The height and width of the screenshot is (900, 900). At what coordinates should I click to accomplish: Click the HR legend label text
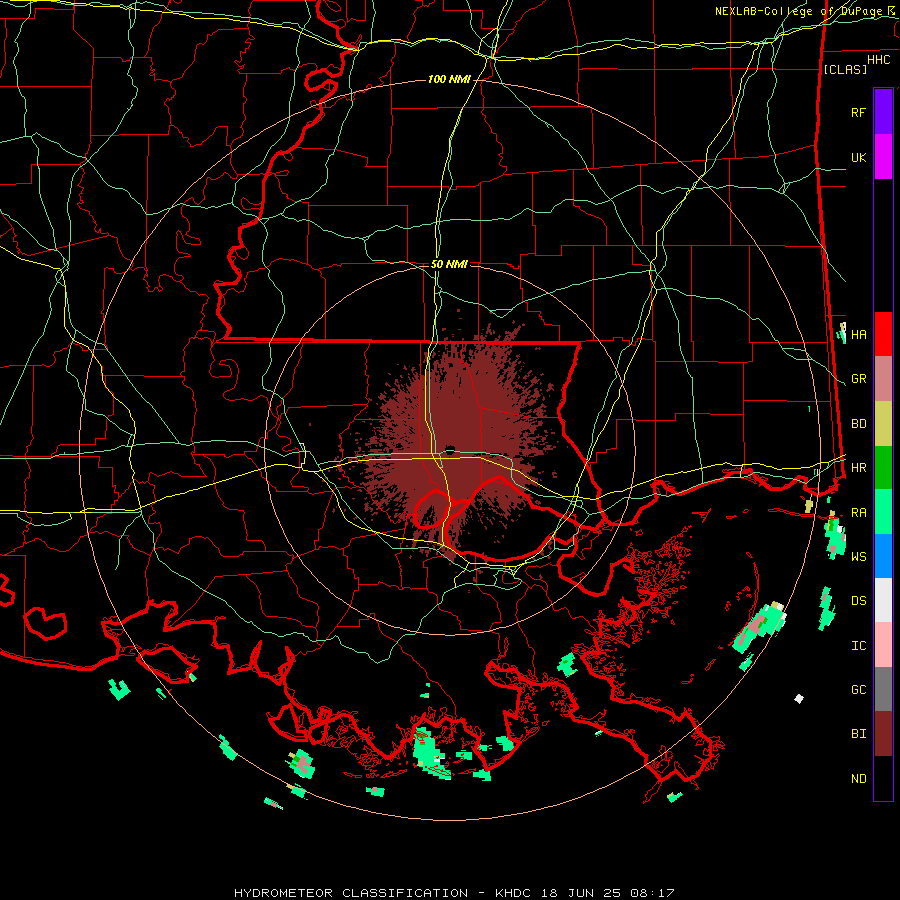pyautogui.click(x=858, y=468)
